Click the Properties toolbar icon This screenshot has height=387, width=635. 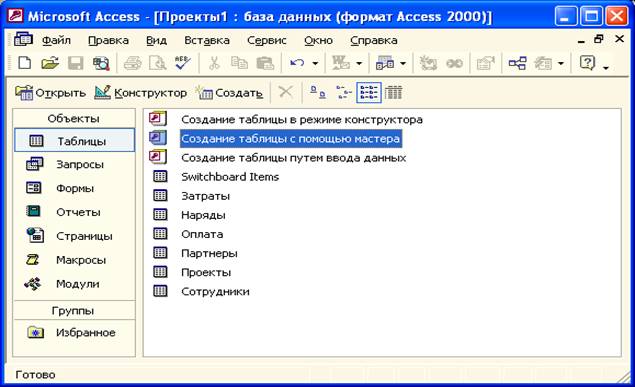point(486,63)
